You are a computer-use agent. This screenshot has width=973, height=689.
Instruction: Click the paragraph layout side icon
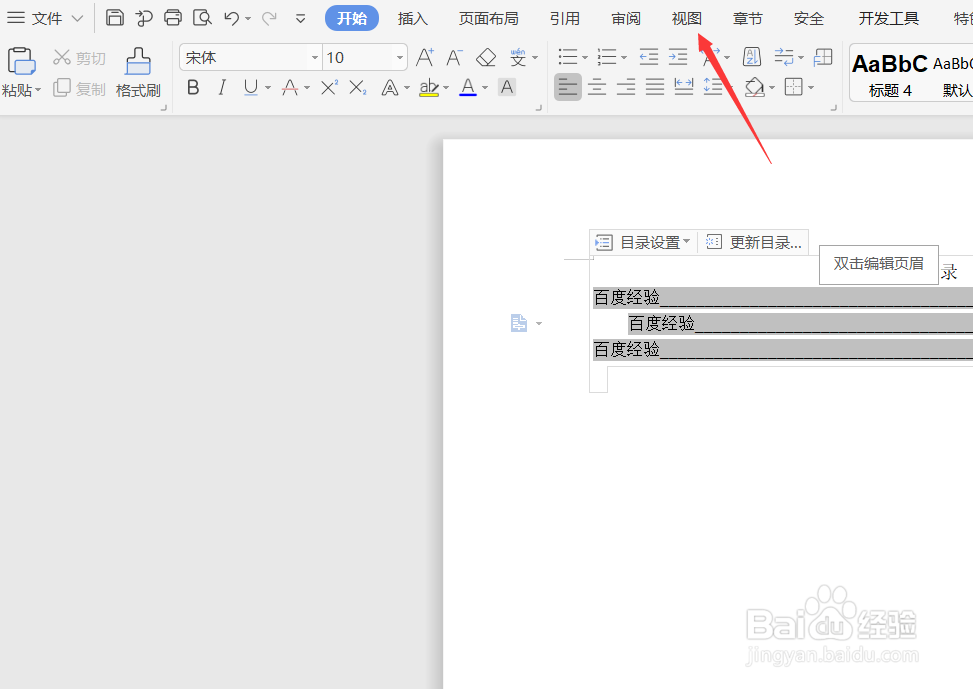click(519, 323)
